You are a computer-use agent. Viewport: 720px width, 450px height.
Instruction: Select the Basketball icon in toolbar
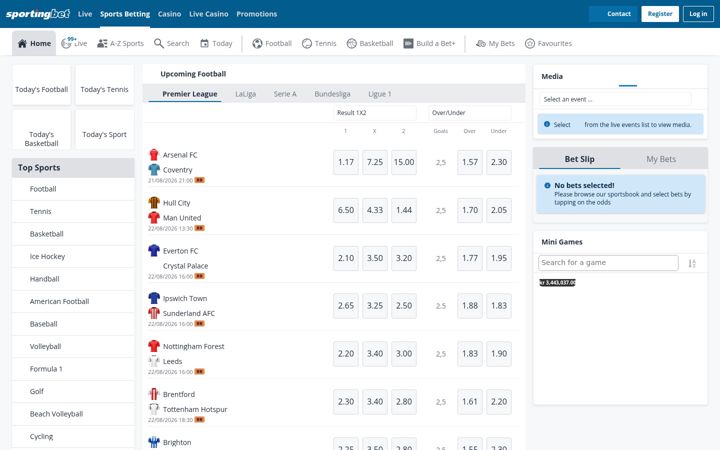click(x=352, y=43)
